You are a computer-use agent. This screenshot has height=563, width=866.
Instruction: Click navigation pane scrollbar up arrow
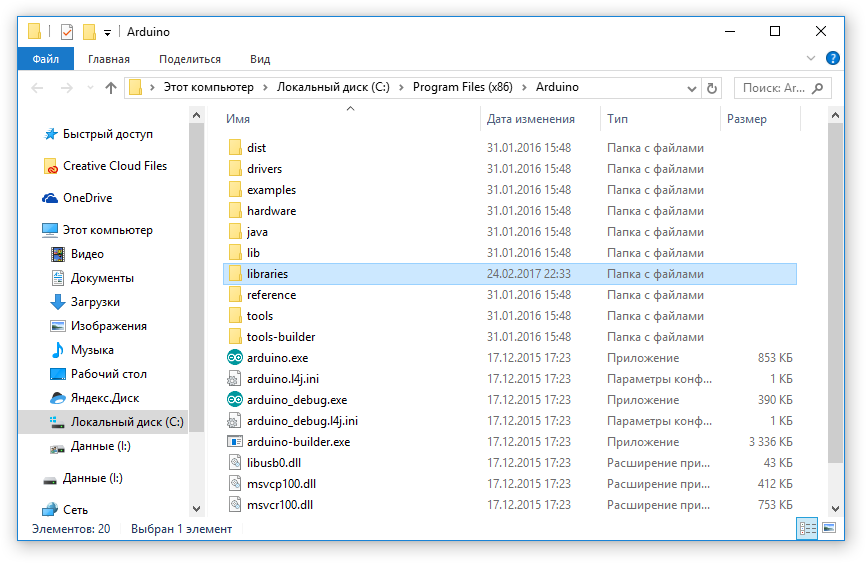coord(196,115)
